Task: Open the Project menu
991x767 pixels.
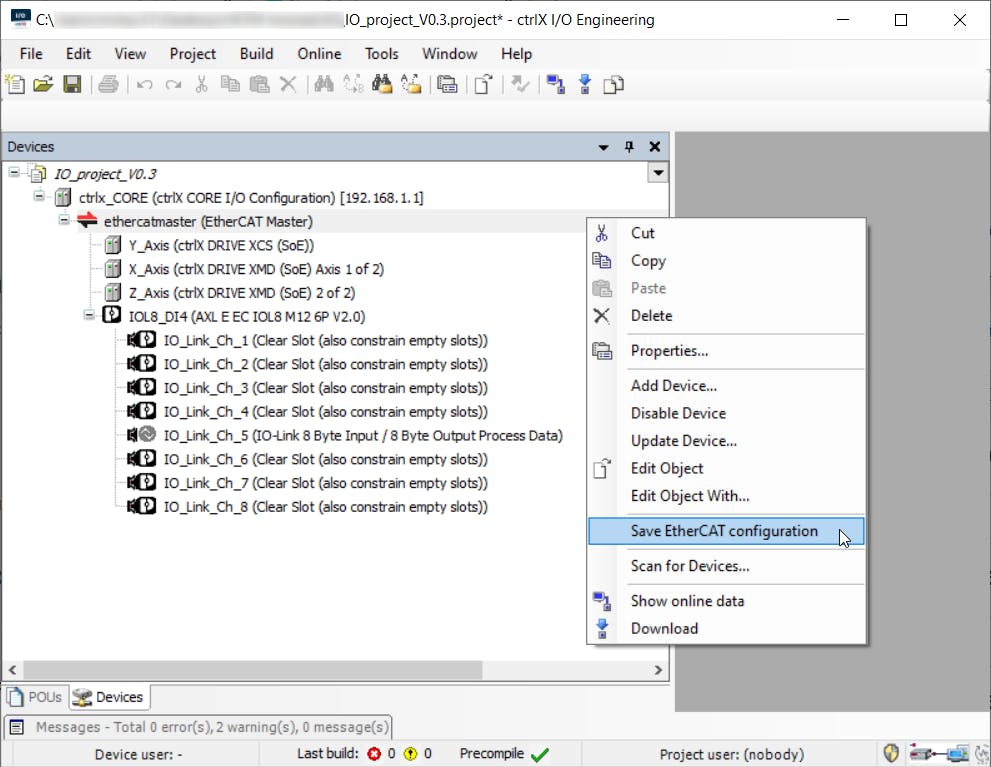Action: click(x=193, y=54)
